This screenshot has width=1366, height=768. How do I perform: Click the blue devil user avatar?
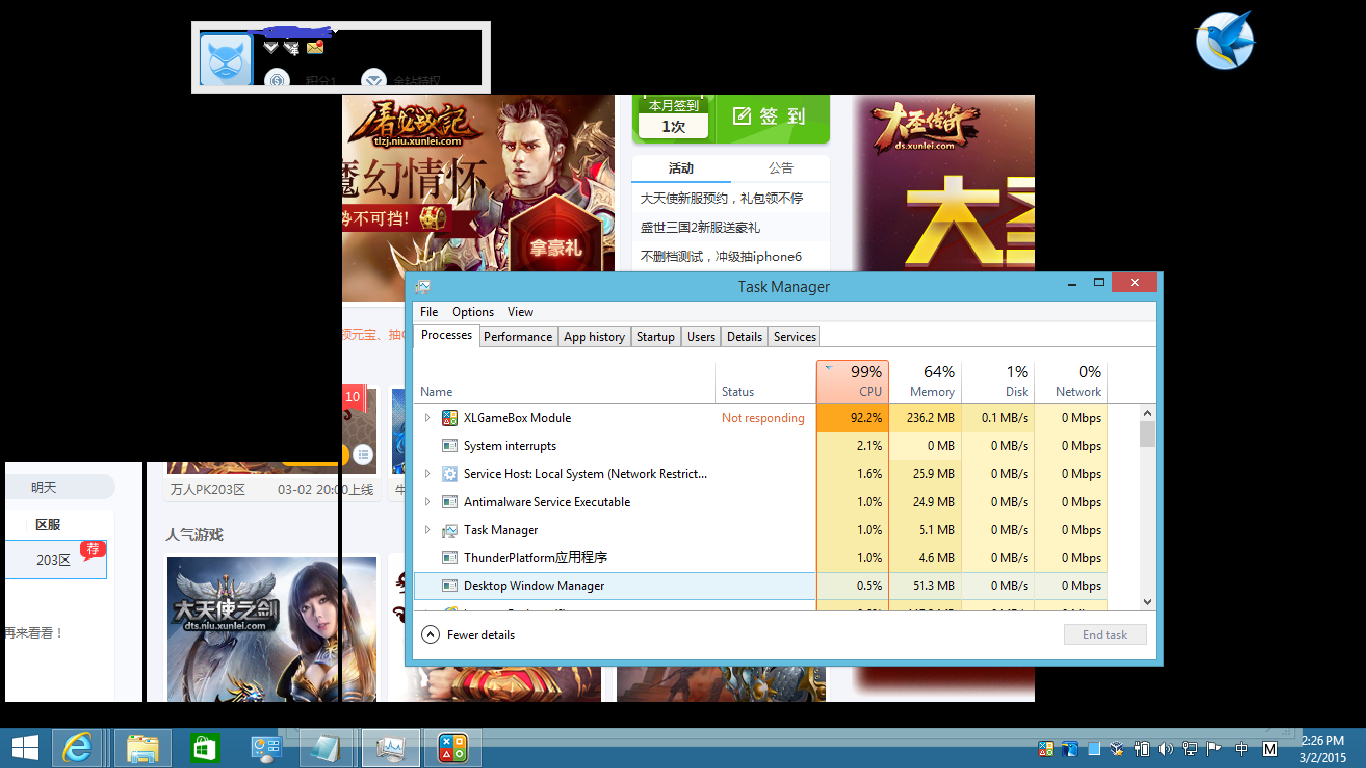pos(226,59)
